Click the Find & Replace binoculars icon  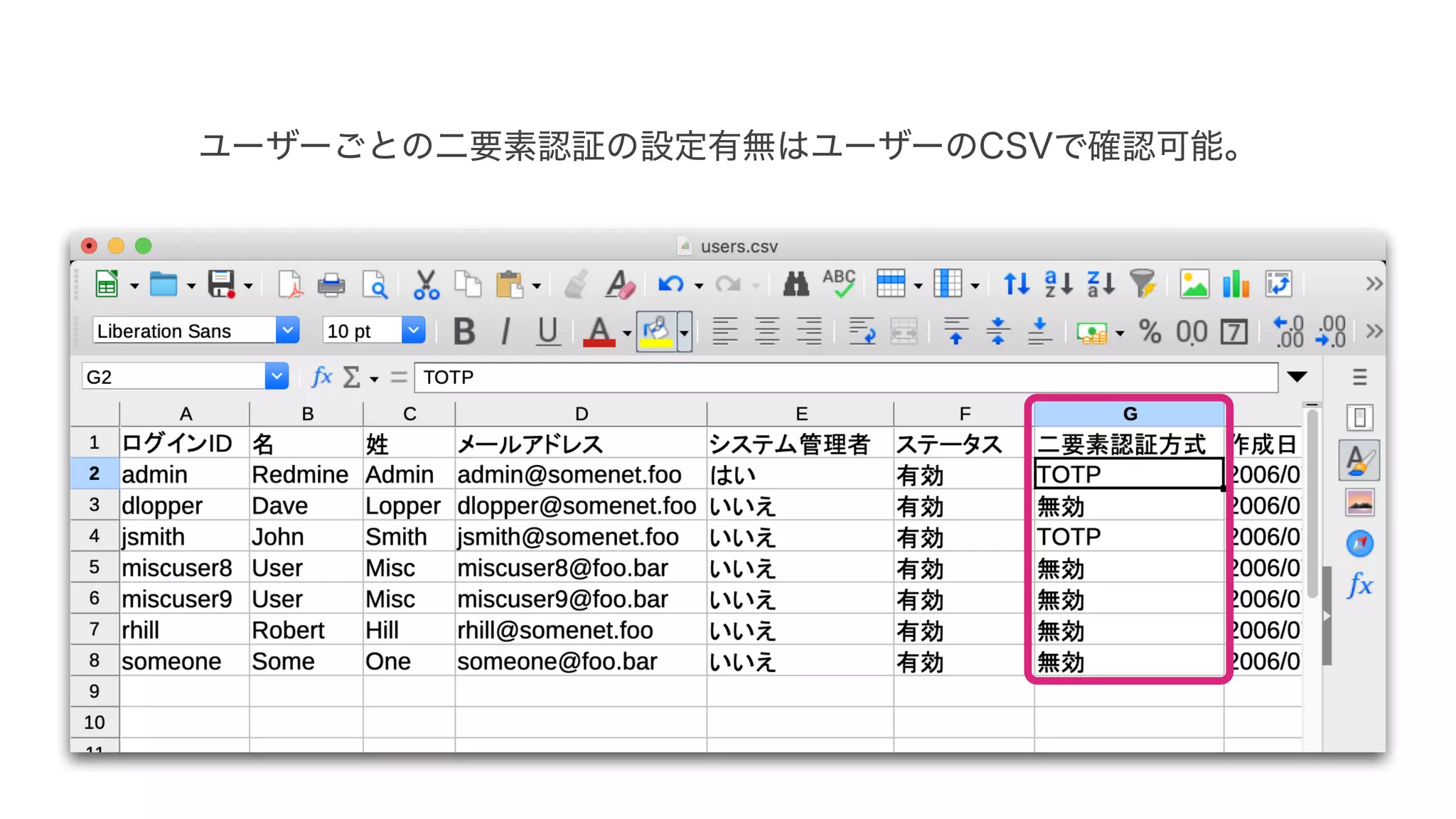[796, 285]
